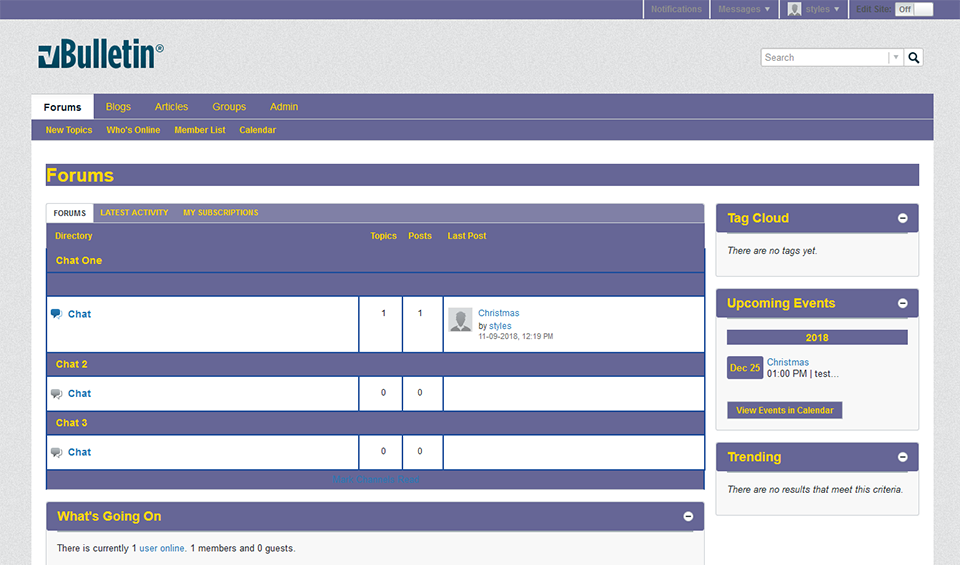Open the styles user menu
Screen dimensions: 960x565
(x=822, y=9)
